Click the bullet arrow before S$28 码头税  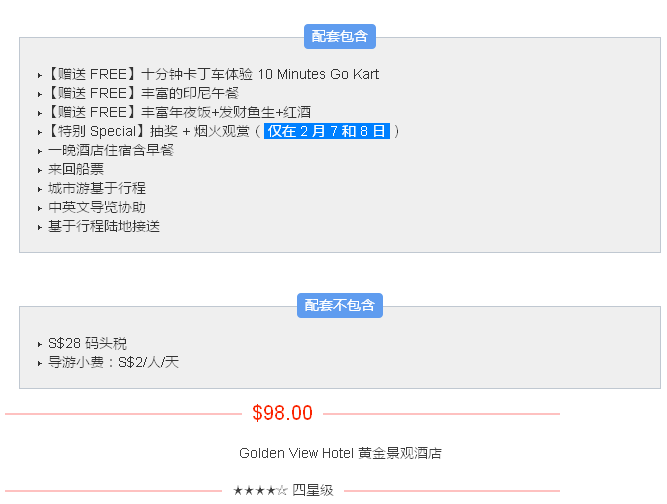pyautogui.click(x=40, y=344)
